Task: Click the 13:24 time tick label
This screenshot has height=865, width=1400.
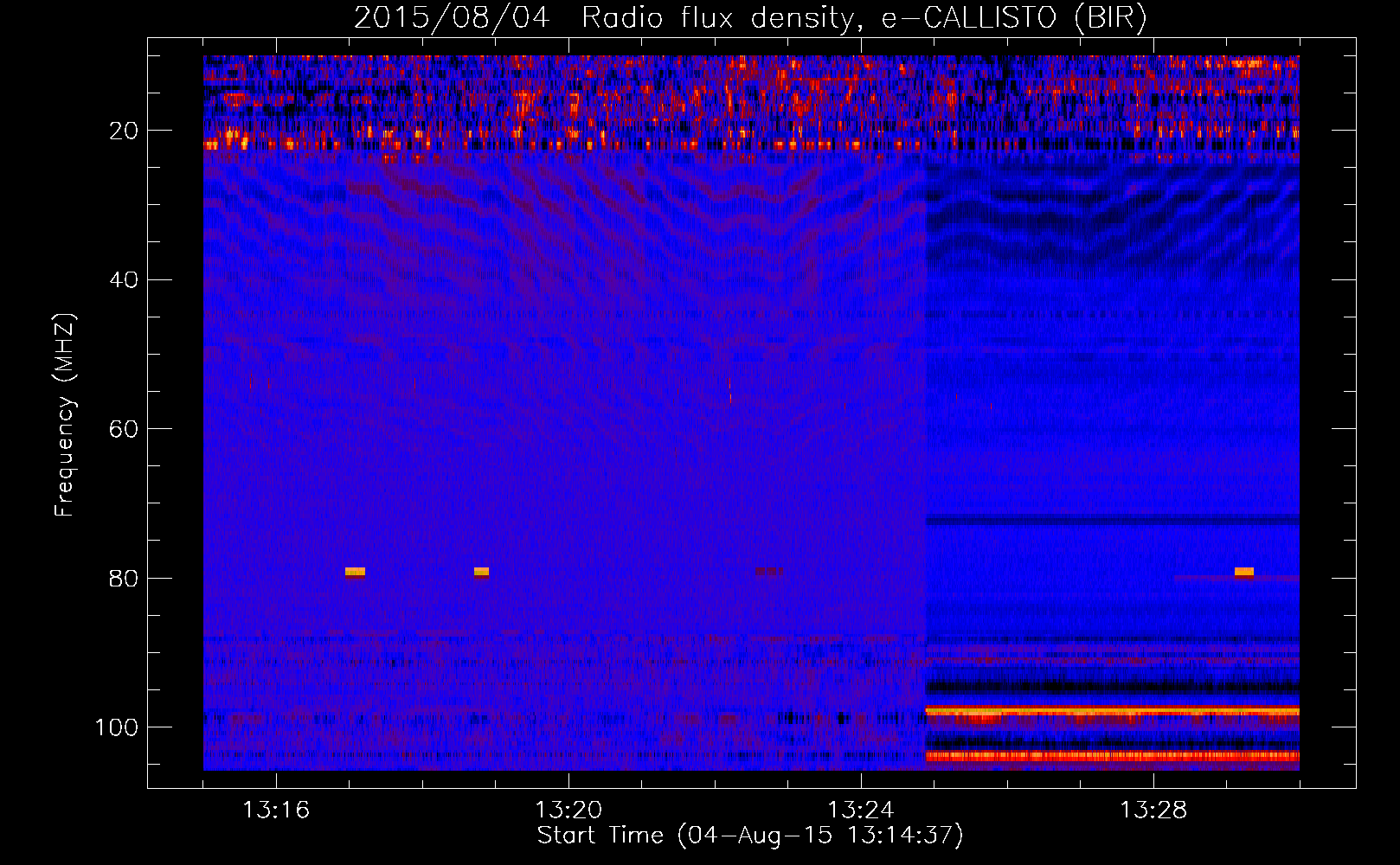Action: [x=861, y=811]
